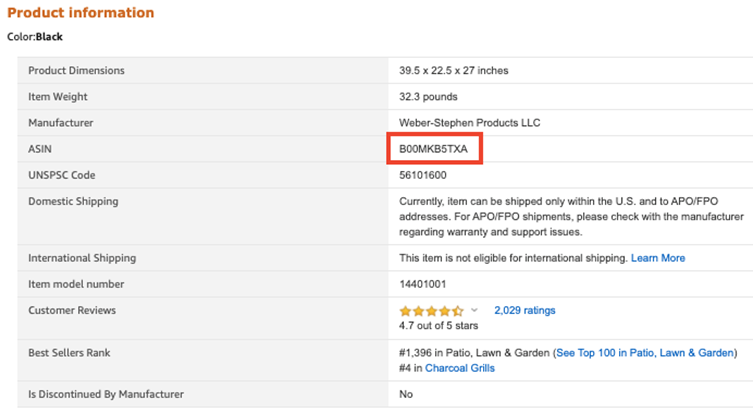Click the highlighted ASIN value B00MKB5TXA
The image size is (753, 412).
[433, 149]
